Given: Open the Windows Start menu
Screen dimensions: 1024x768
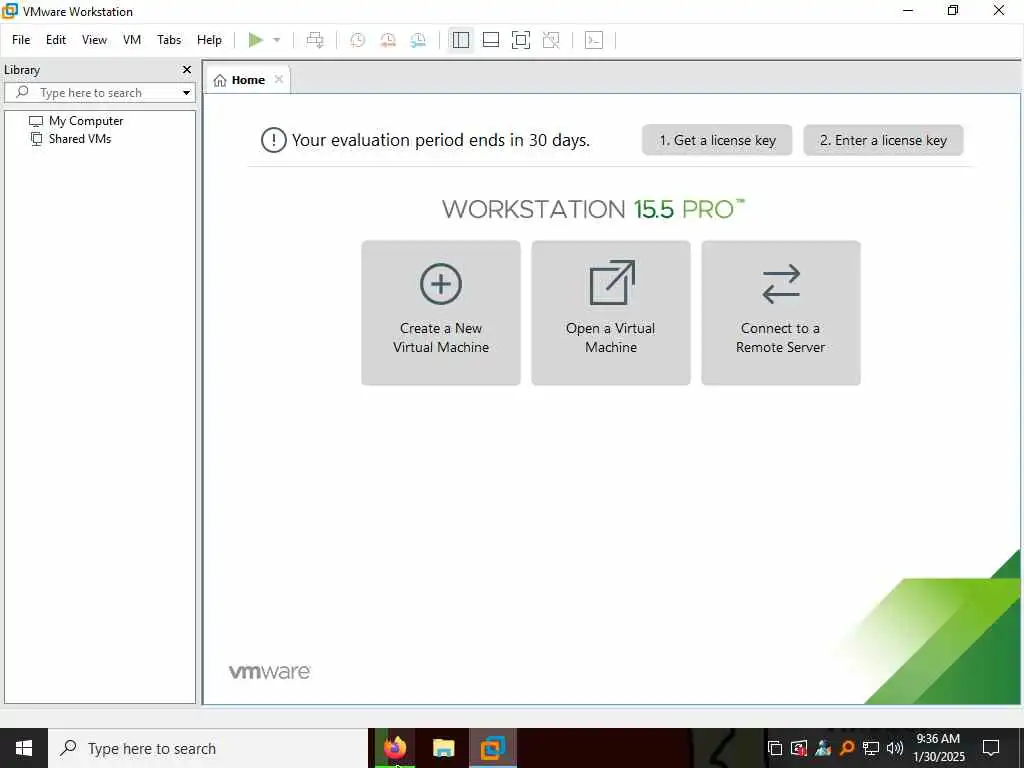Looking at the screenshot, I should click(x=24, y=748).
